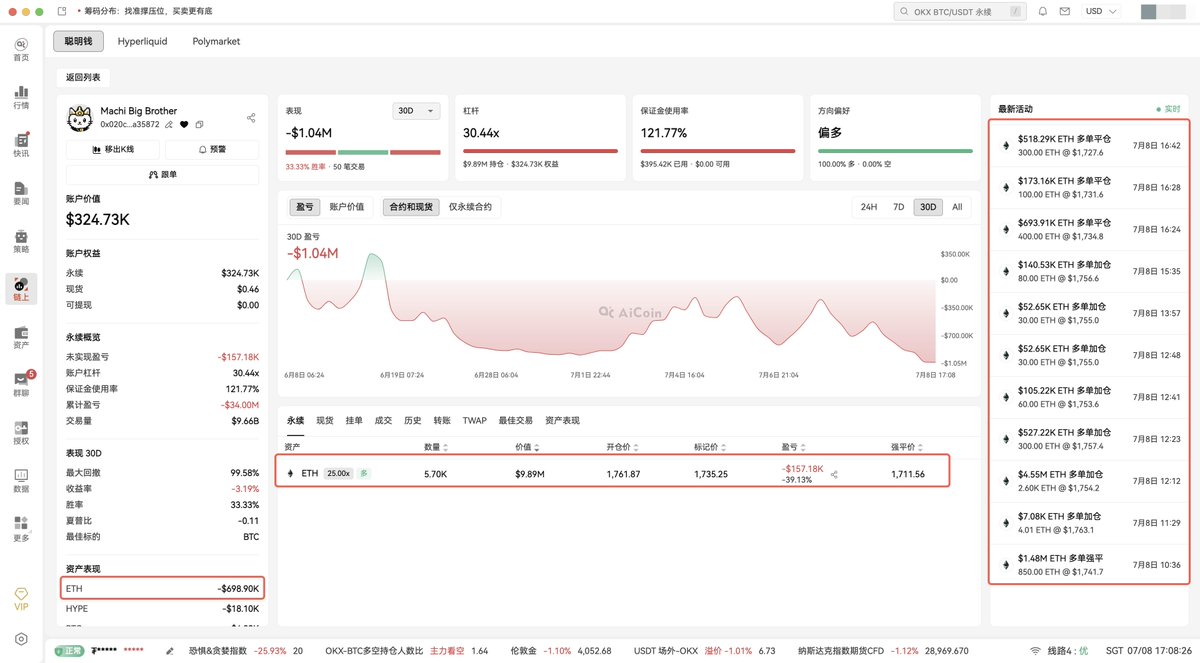This screenshot has height=663, width=1200.
Task: Click the 实时 live indicator
Action: (1168, 109)
